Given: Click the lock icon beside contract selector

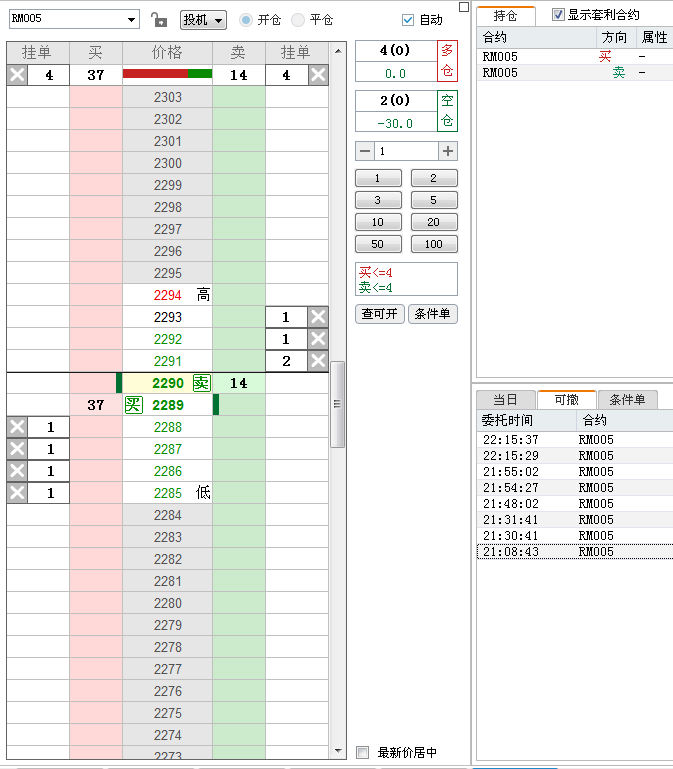Looking at the screenshot, I should (158, 20).
